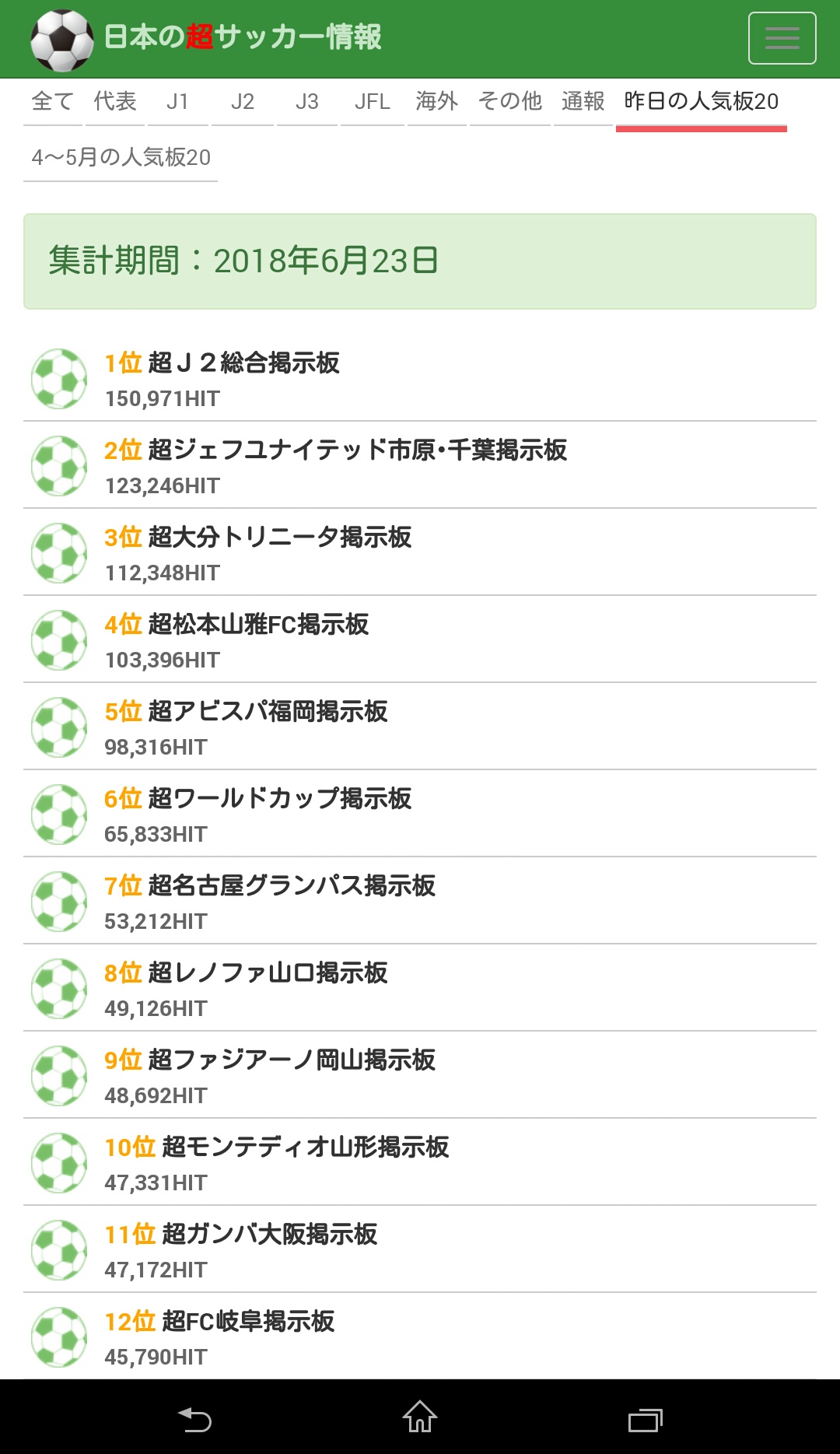Go to 超名古屋グランパス掲示板

pyautogui.click(x=292, y=886)
